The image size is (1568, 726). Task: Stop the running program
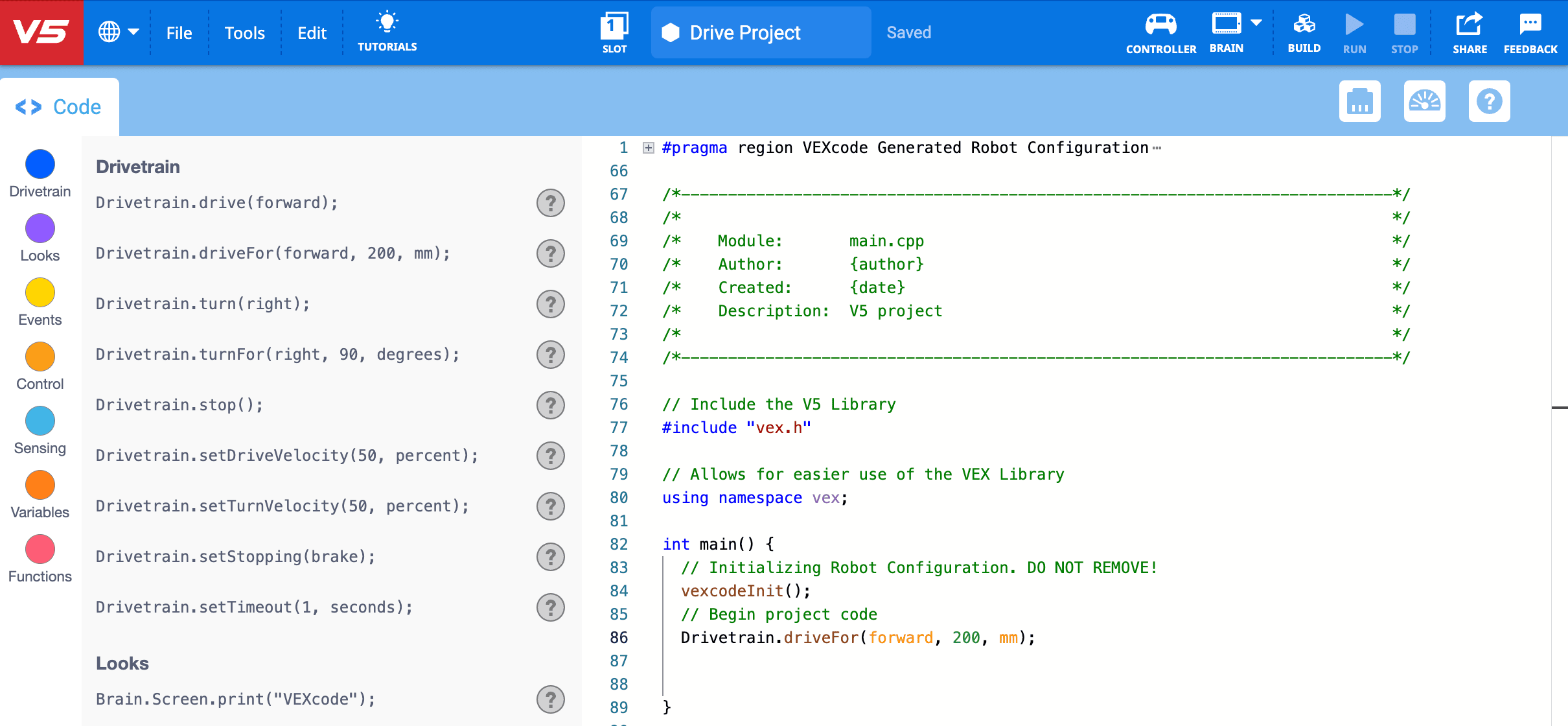coord(1403,30)
